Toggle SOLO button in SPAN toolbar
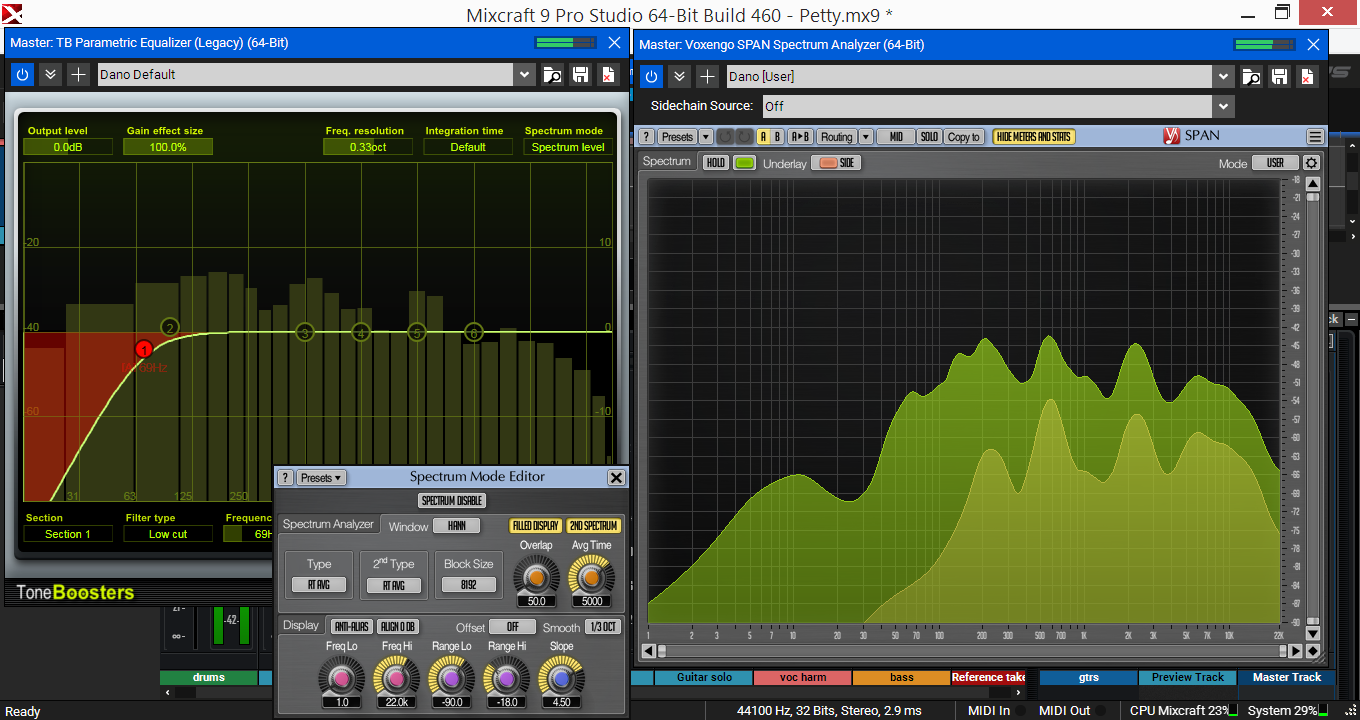Viewport: 1360px width, 720px height. (x=929, y=137)
